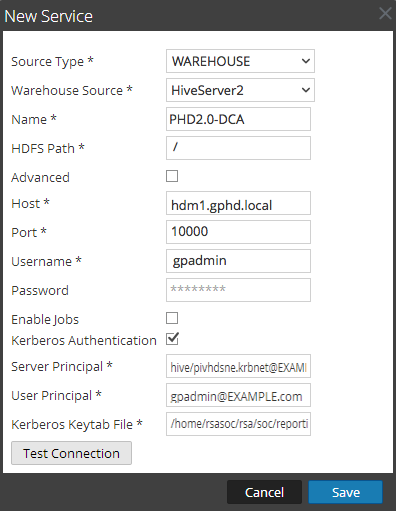Image resolution: width=396 pixels, height=511 pixels.
Task: Focus the Password field
Action: point(238,290)
